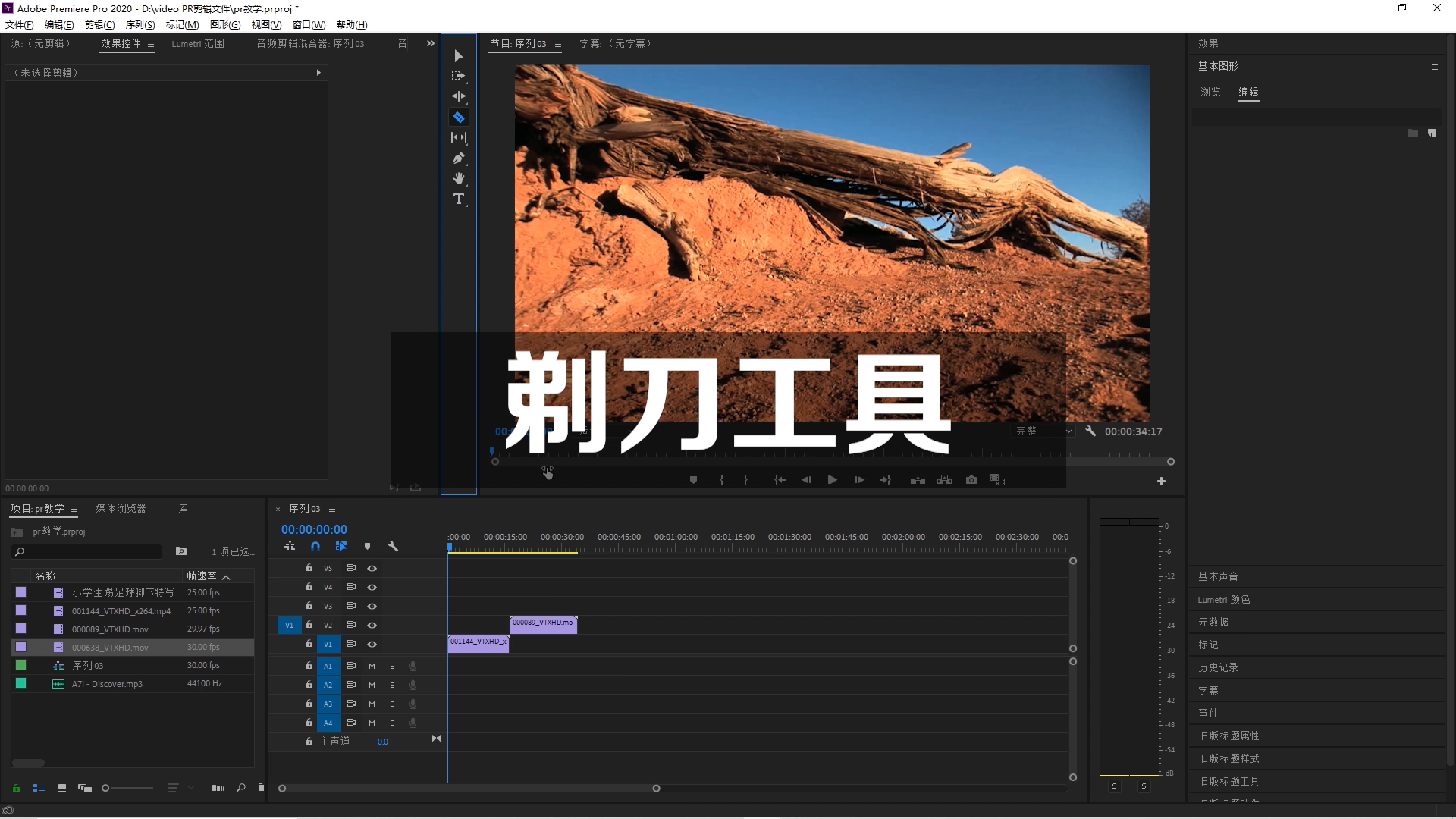Viewport: 1456px width, 819px height.
Task: Select the Track Select Forward tool
Action: [x=459, y=76]
